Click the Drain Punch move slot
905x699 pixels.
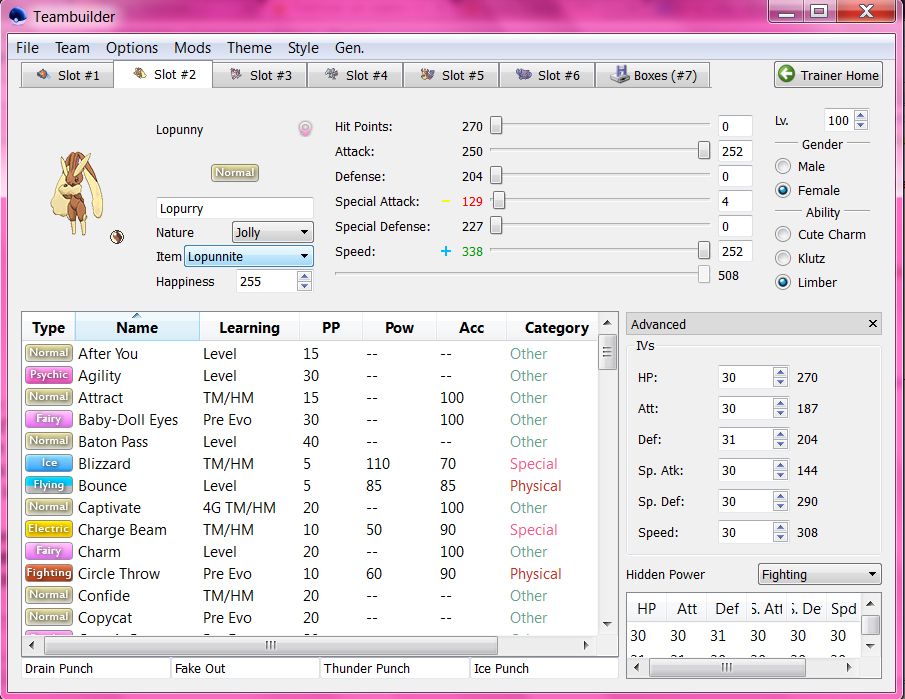(x=96, y=668)
